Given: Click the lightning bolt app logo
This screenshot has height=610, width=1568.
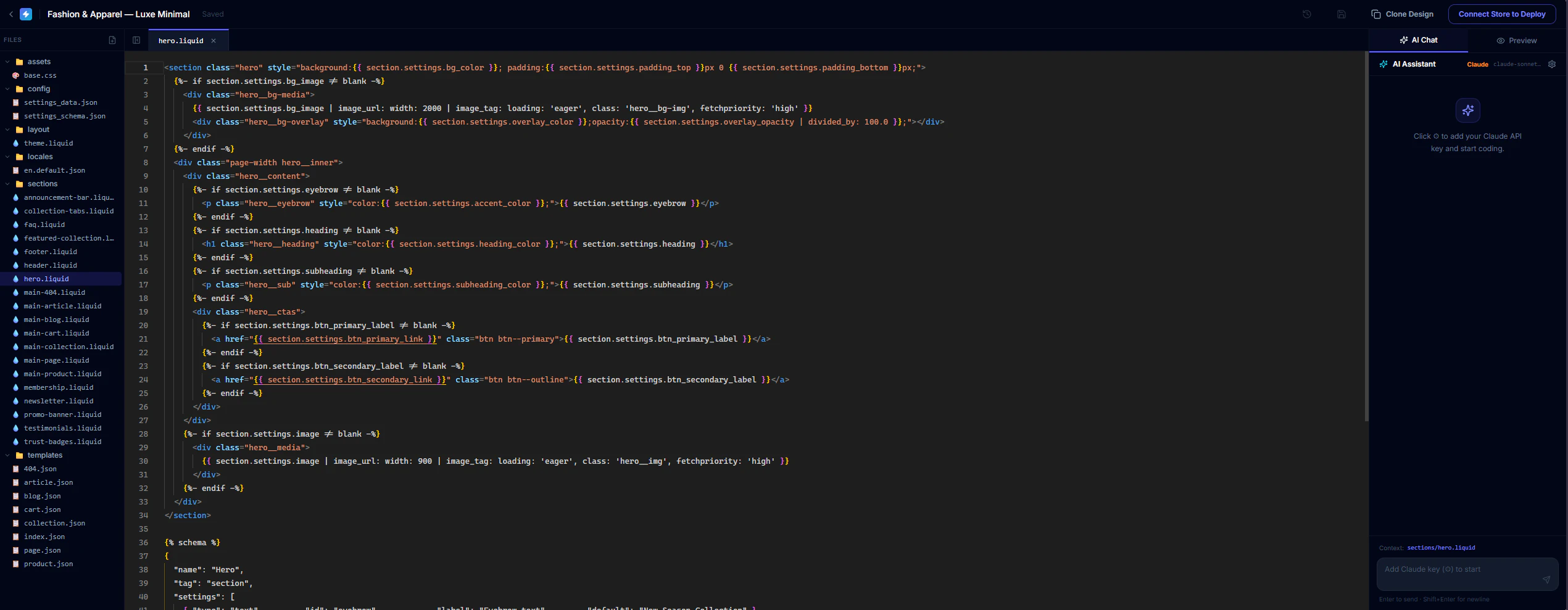Looking at the screenshot, I should 26,14.
